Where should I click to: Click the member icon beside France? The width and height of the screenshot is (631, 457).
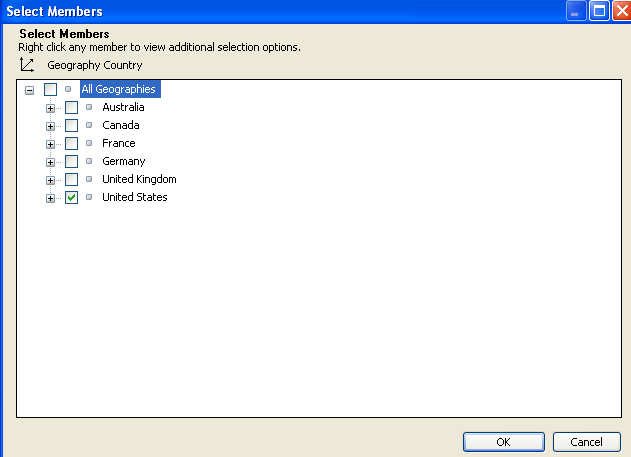(89, 143)
